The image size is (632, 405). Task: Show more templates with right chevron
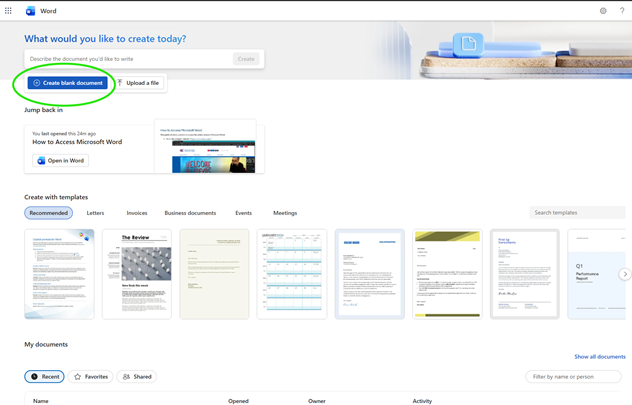[x=625, y=274]
